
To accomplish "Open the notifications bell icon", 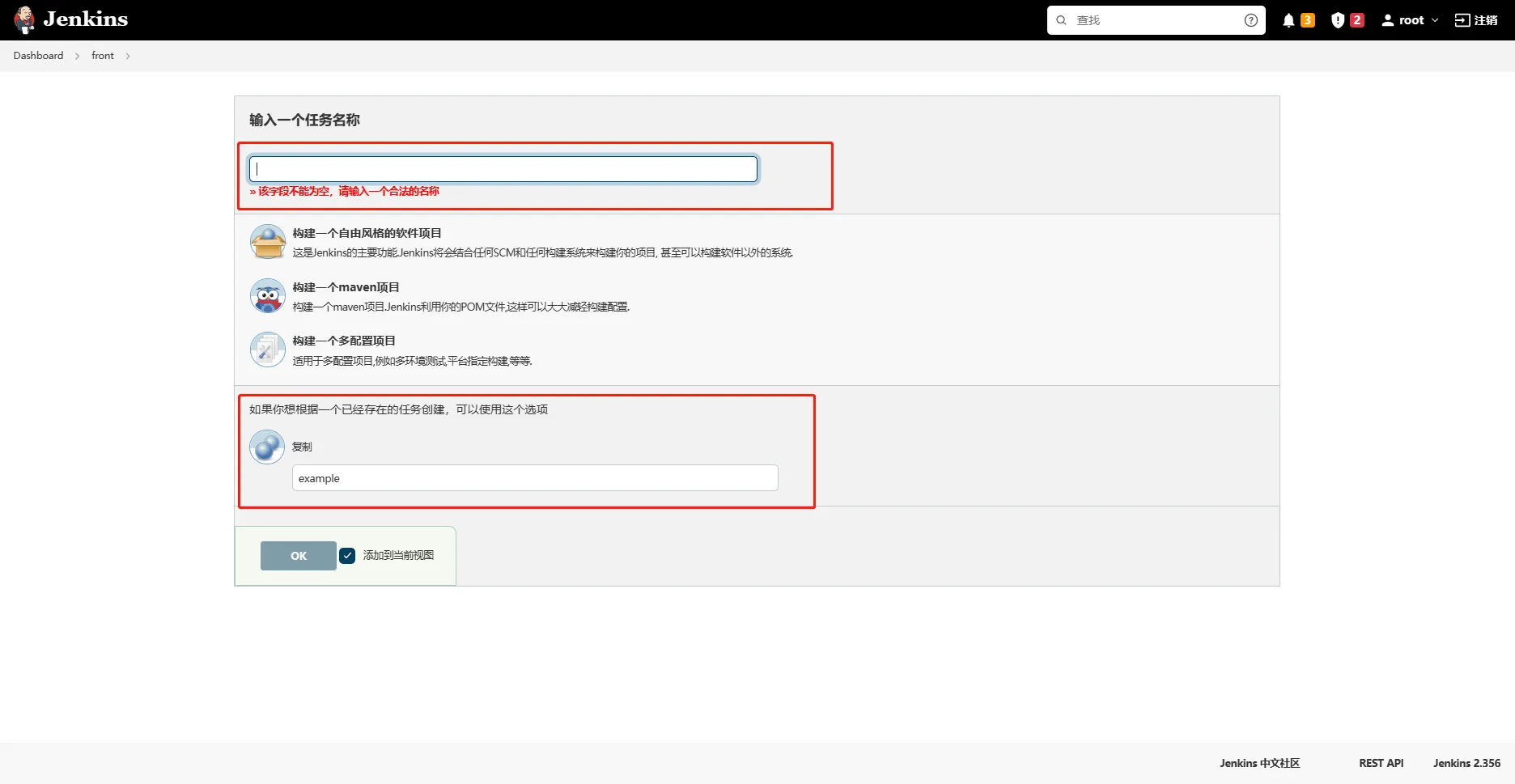I will [x=1288, y=20].
